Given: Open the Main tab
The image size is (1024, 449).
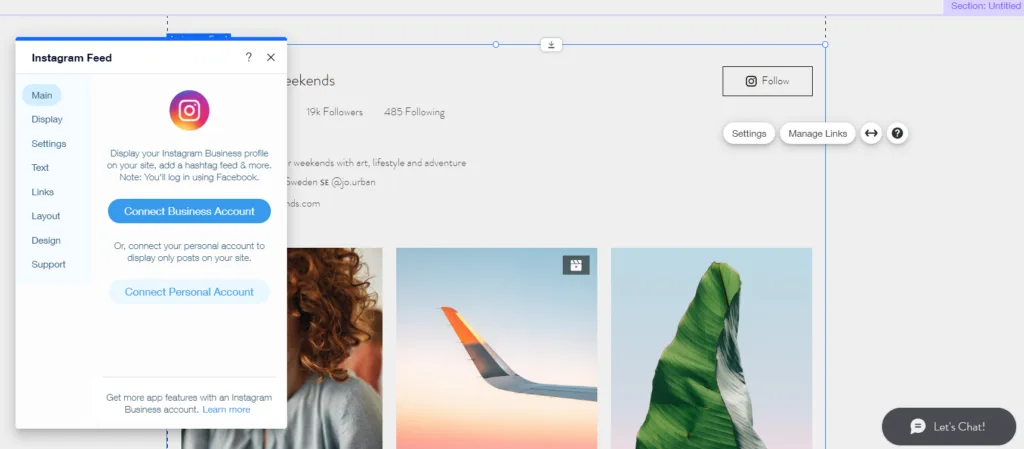Looking at the screenshot, I should click(x=42, y=95).
